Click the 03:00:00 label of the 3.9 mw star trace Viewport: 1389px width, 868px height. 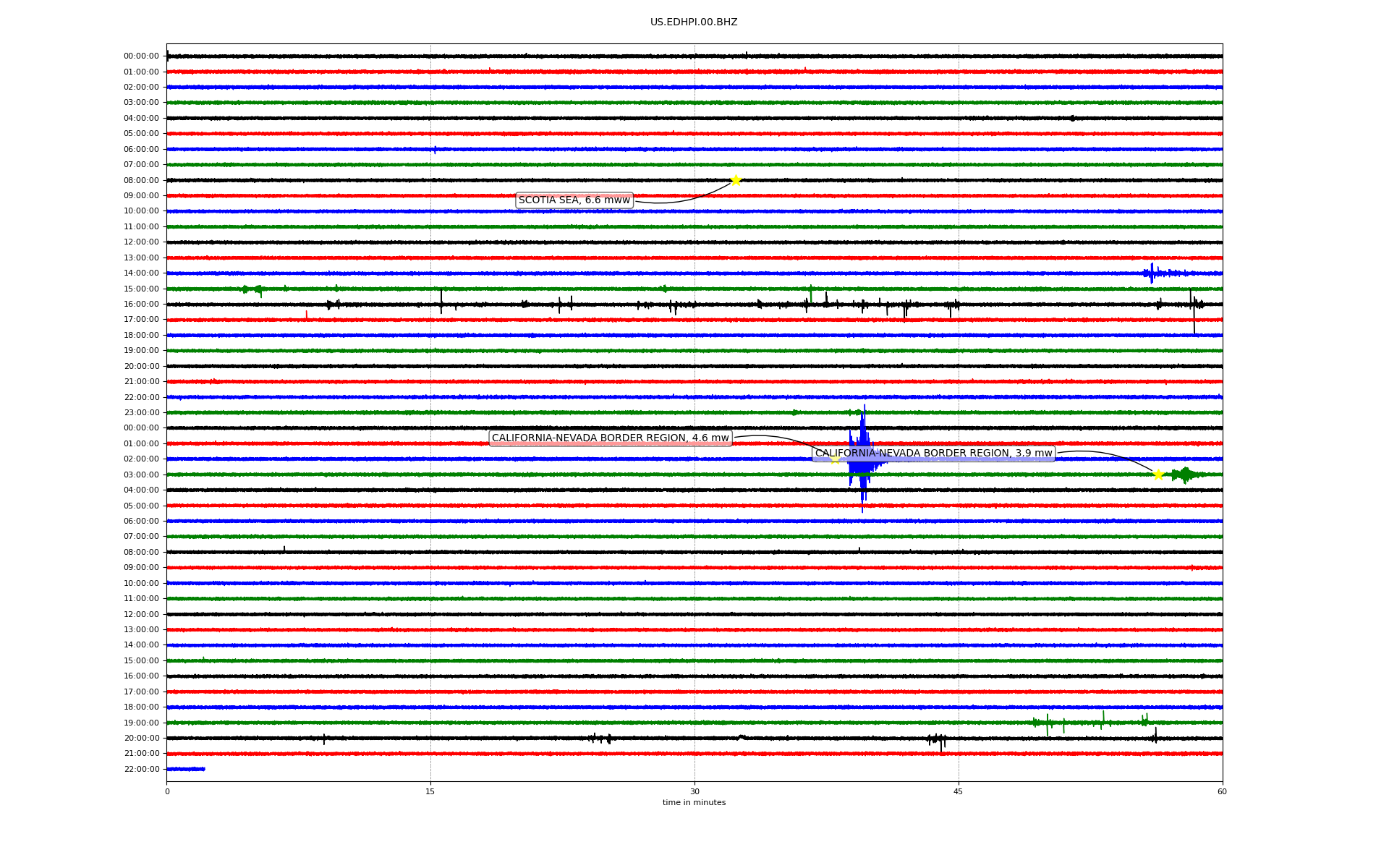(x=141, y=475)
